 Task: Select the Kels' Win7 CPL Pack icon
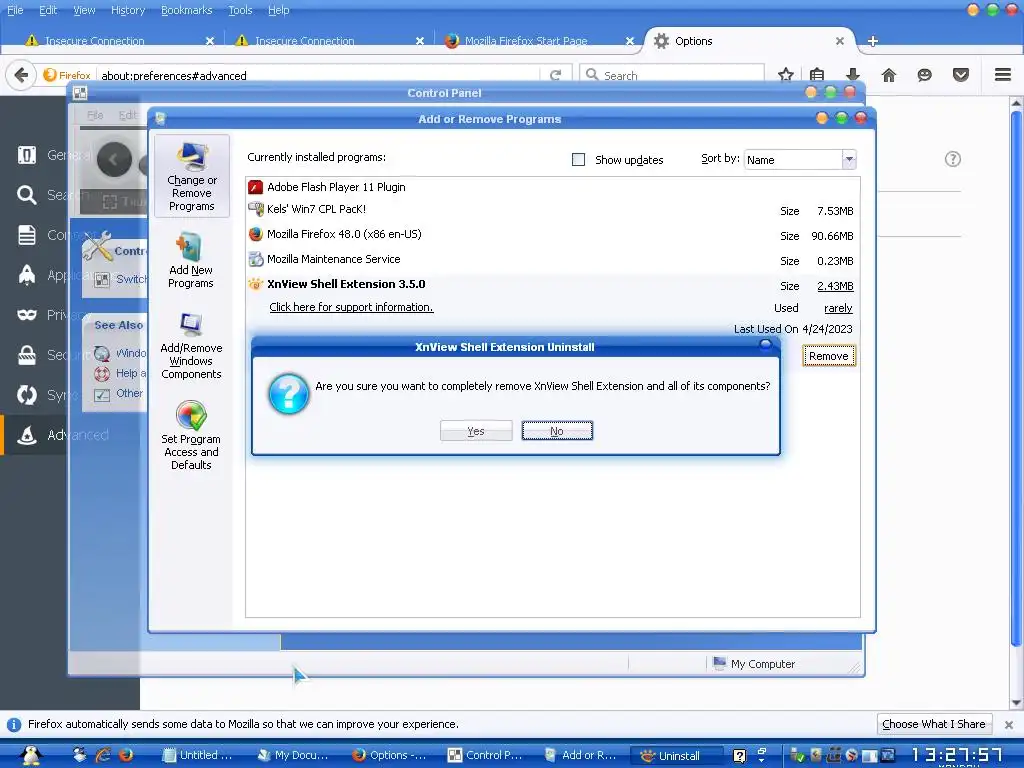(255, 210)
